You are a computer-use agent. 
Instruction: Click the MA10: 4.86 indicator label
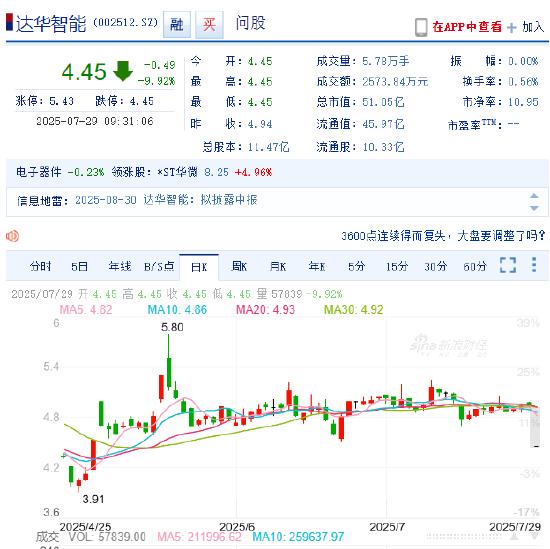pyautogui.click(x=177, y=310)
